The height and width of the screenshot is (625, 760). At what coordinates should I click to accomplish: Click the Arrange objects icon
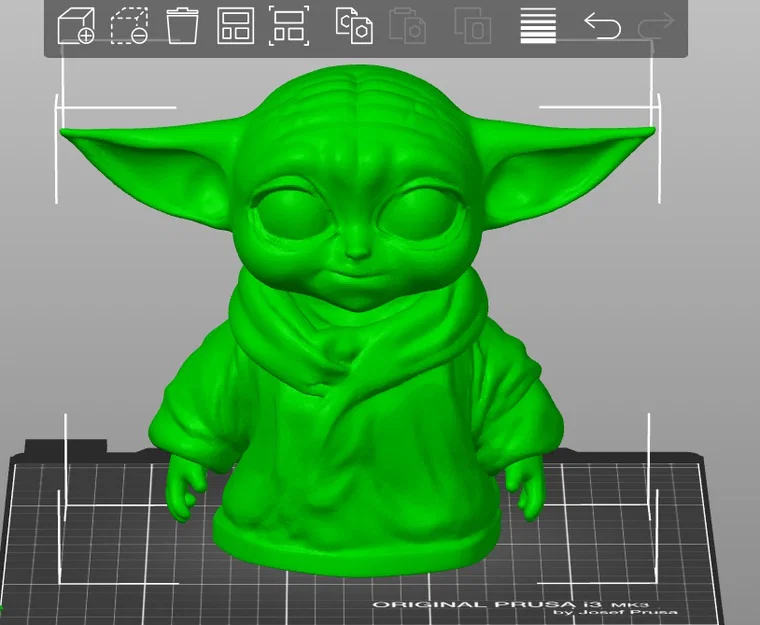click(x=236, y=26)
